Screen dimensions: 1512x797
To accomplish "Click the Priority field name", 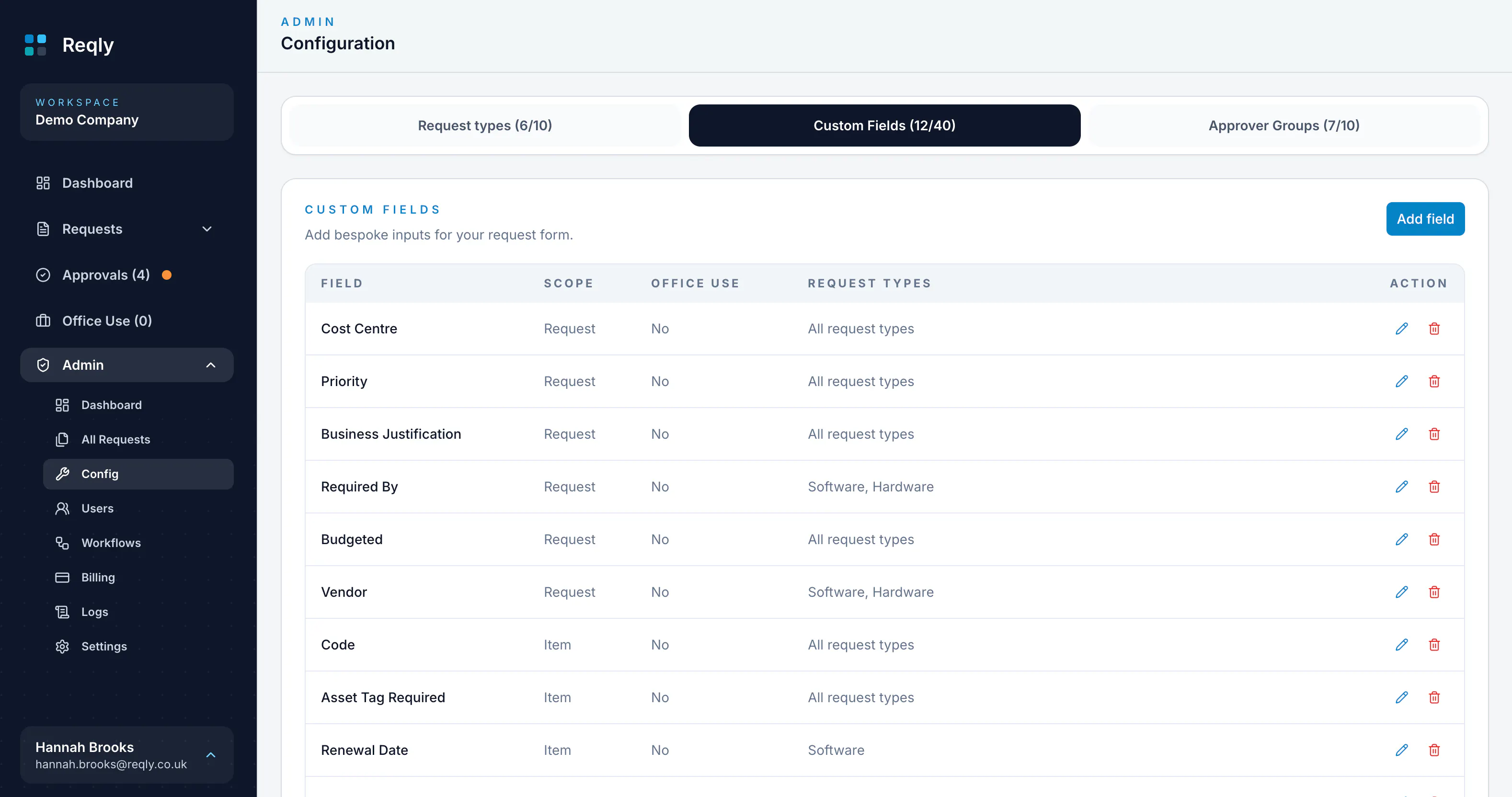I will tap(344, 381).
